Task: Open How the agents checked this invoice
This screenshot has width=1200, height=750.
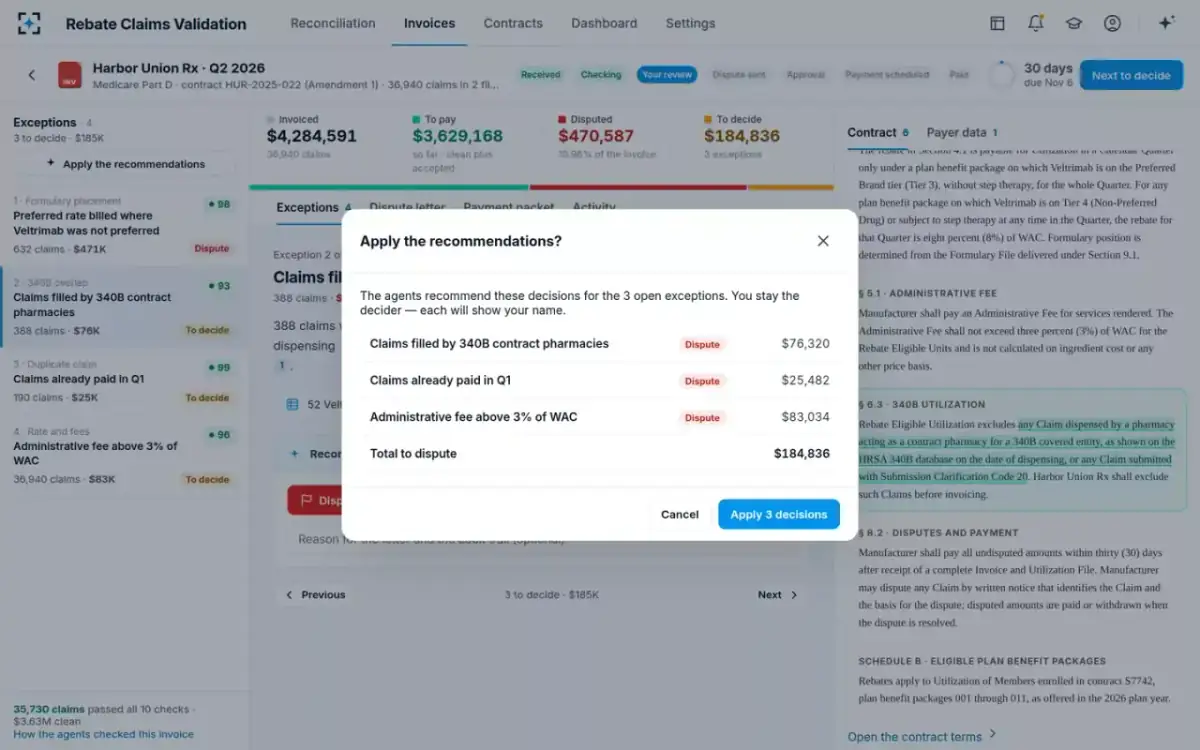Action: coord(104,734)
